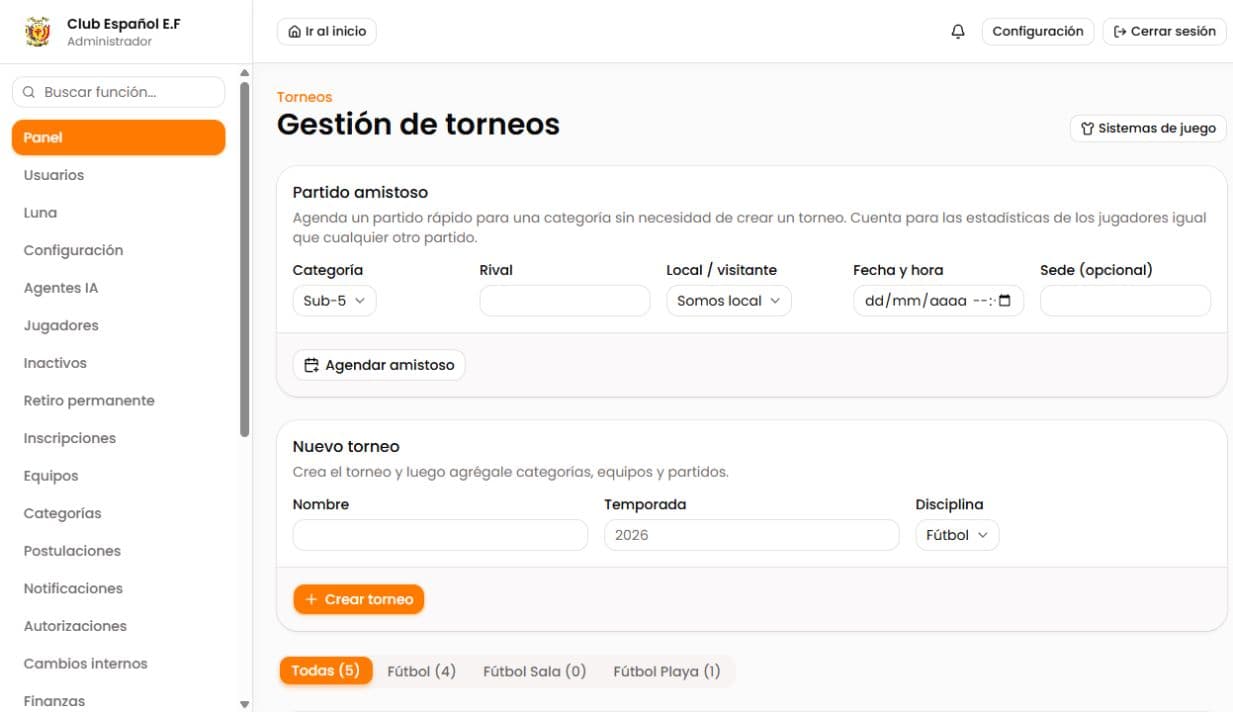Open Cambios internos in sidebar
This screenshot has height=712, width=1233.
(x=118, y=663)
